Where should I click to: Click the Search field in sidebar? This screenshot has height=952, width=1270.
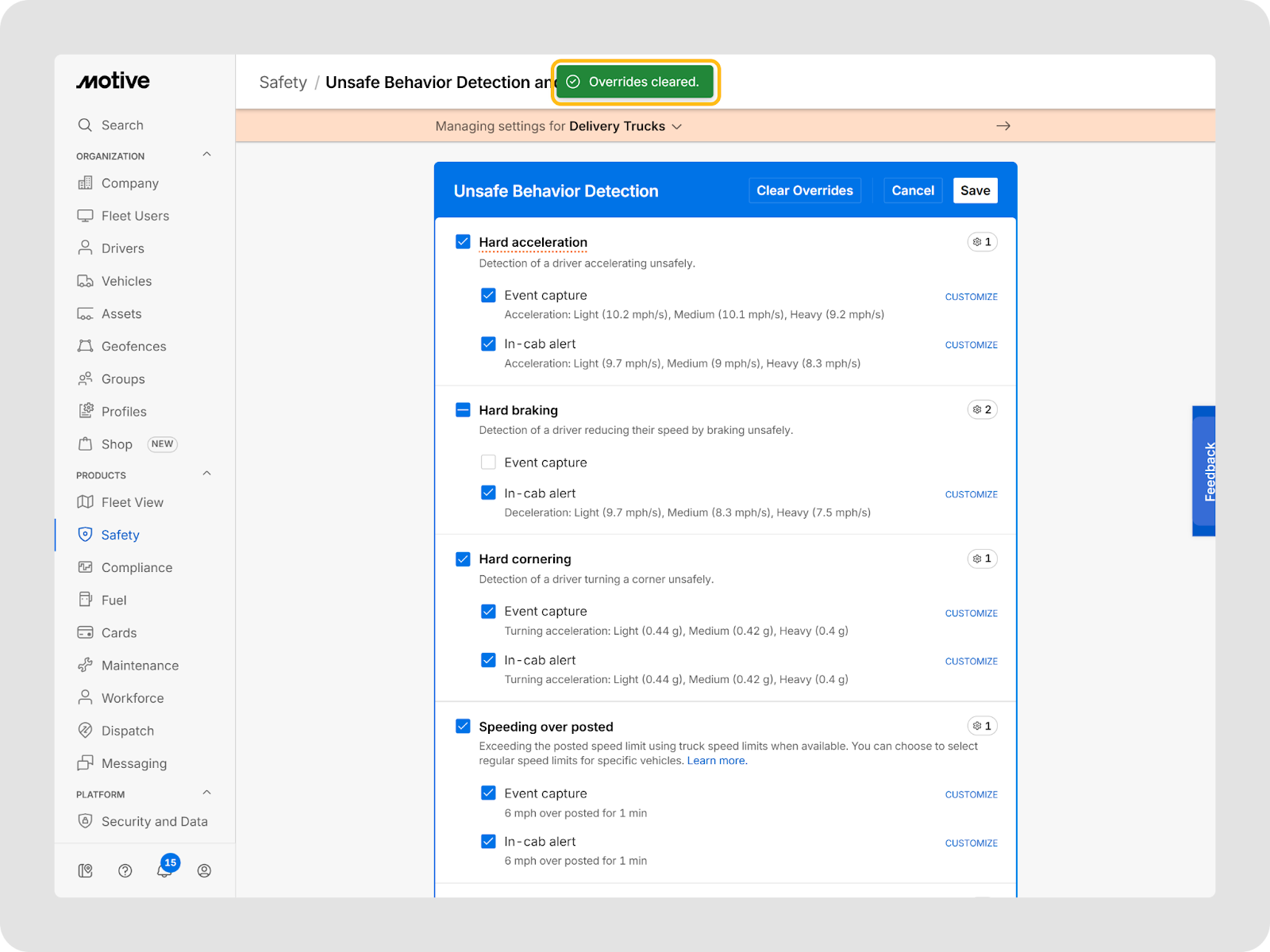point(122,125)
